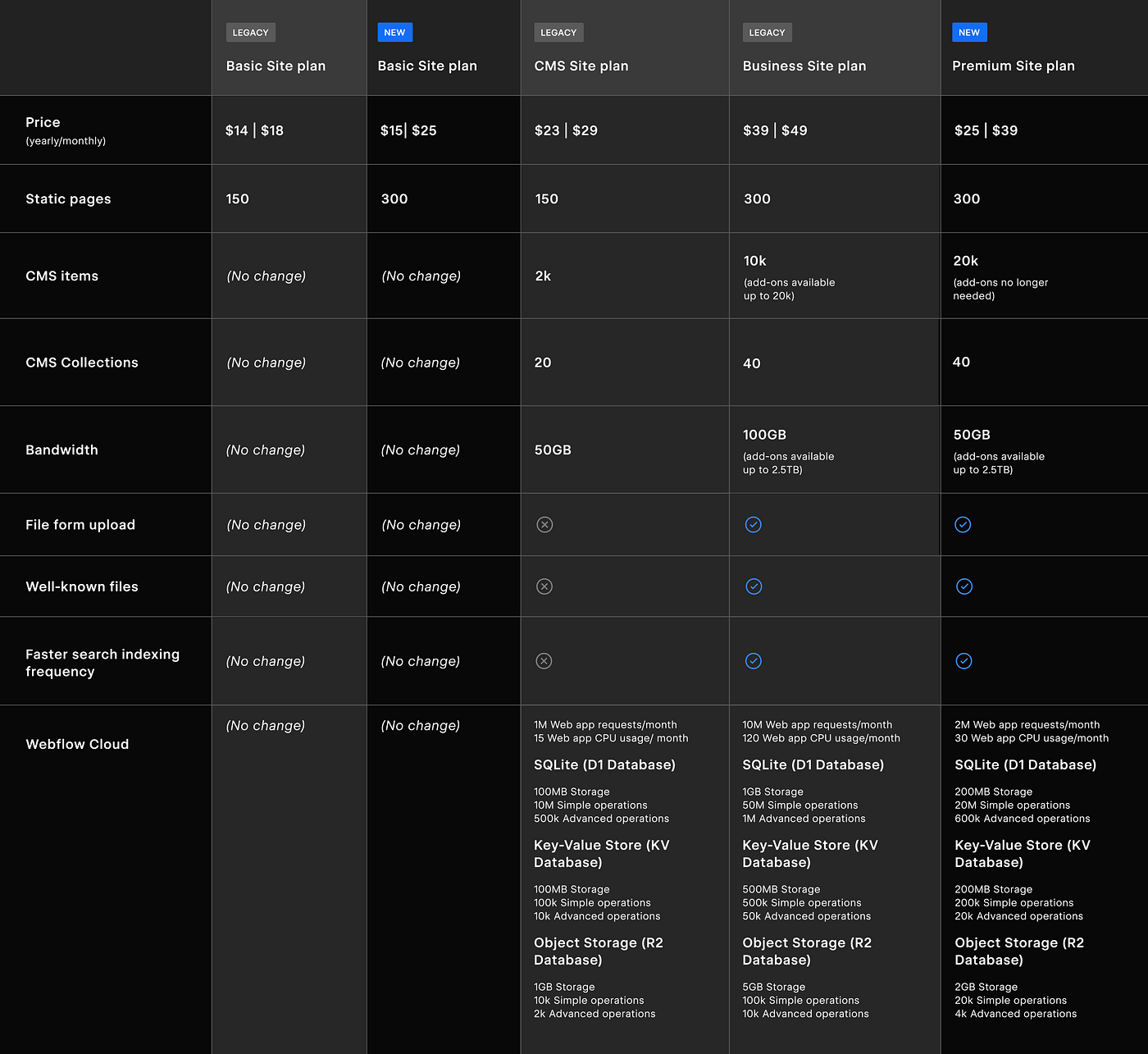The image size is (1148, 1054).
Task: Click the File form upload checkmark for Business Site plan
Action: [754, 525]
